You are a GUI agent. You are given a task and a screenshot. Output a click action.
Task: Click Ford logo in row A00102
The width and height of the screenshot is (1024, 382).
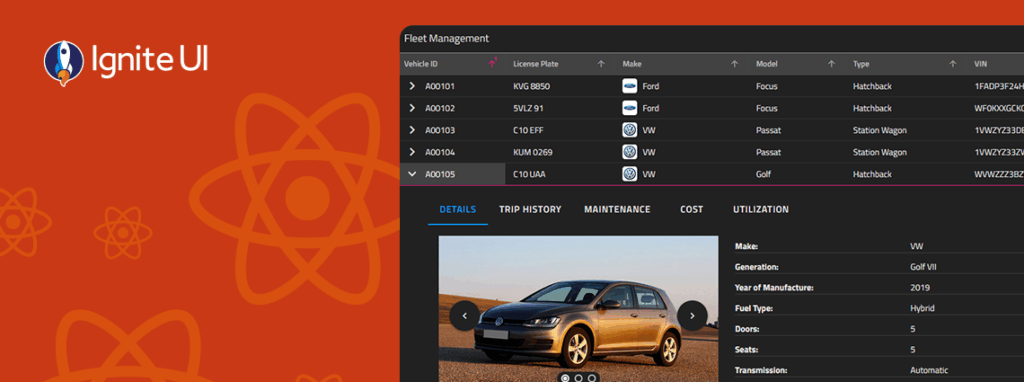(630, 108)
